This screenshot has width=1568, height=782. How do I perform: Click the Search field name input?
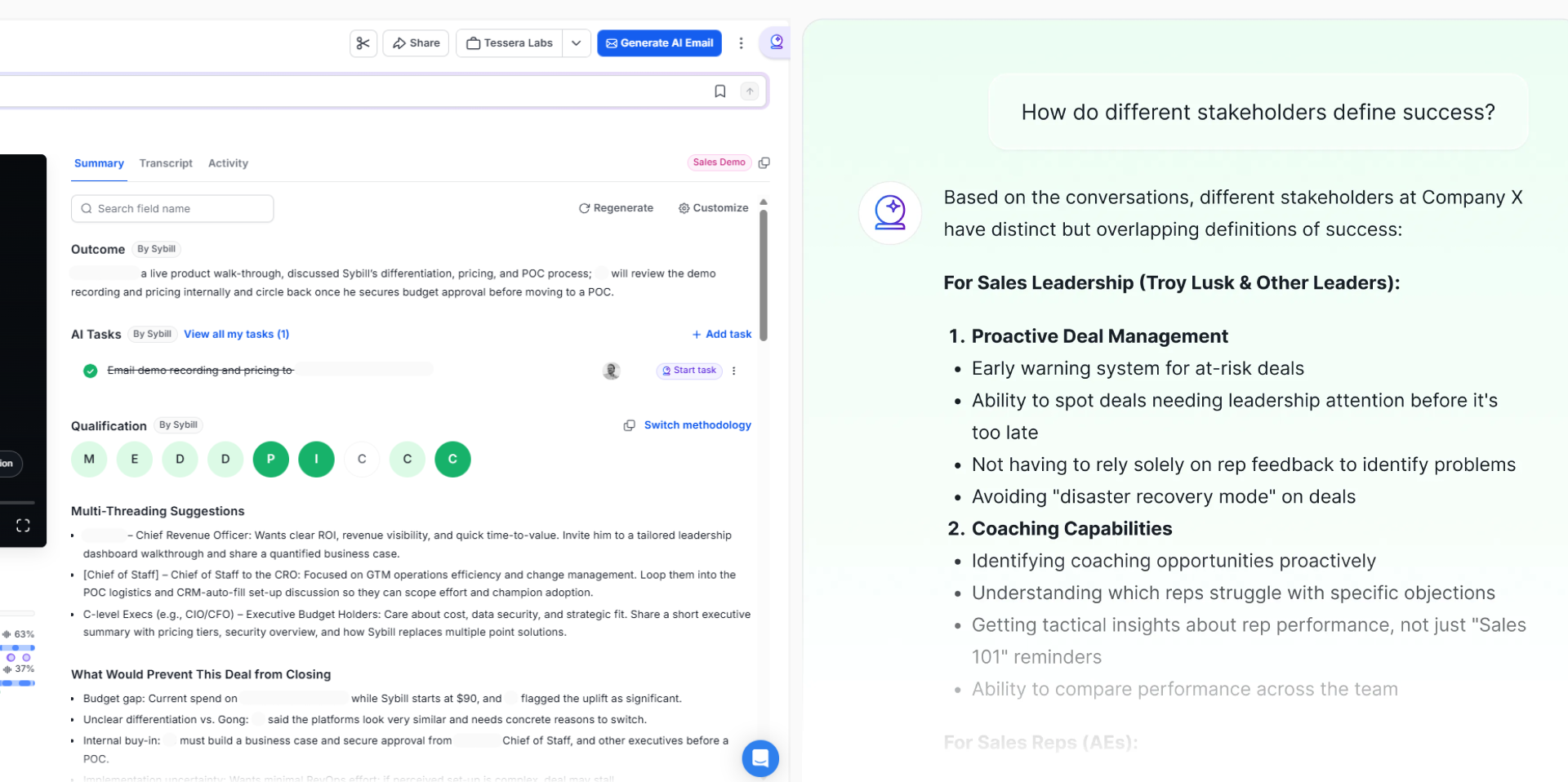pyautogui.click(x=172, y=209)
